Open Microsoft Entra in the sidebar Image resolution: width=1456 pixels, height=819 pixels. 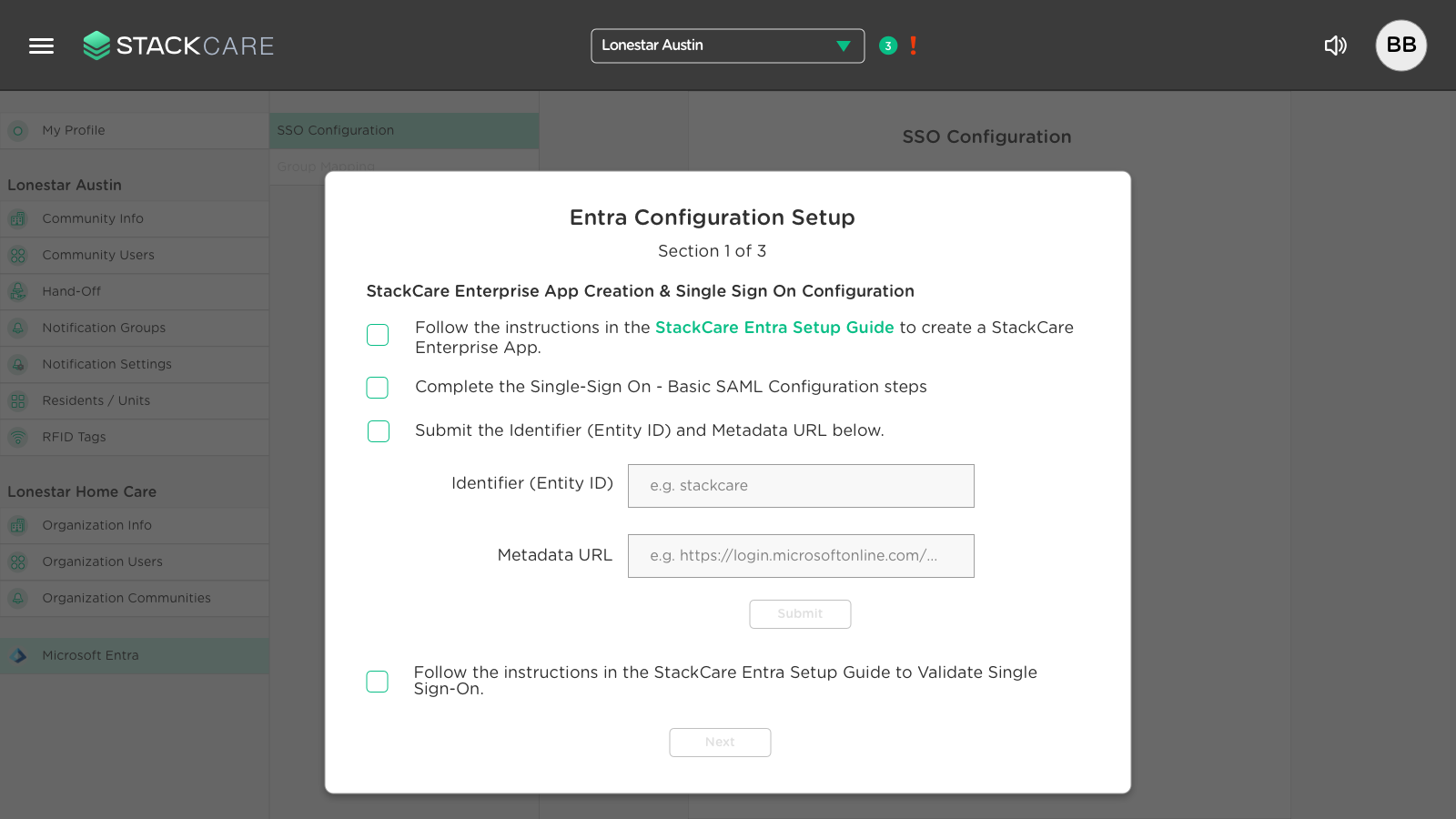pos(135,656)
